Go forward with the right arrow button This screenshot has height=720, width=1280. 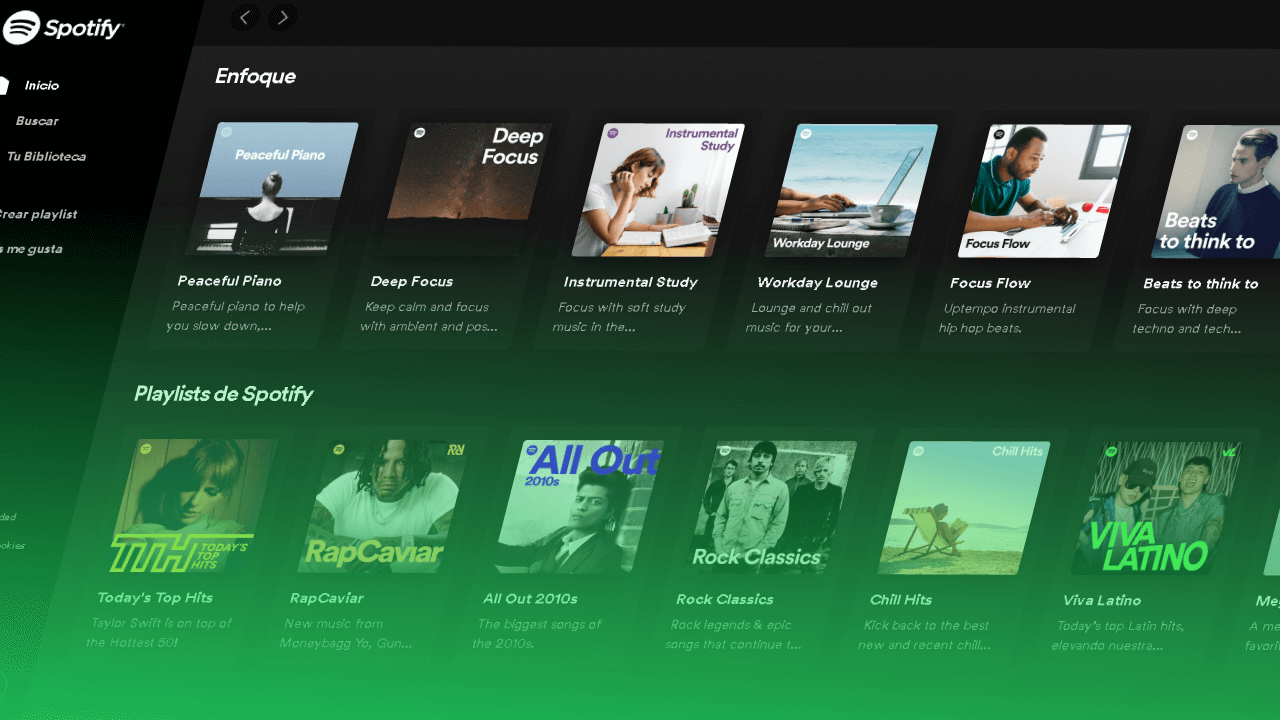[283, 17]
